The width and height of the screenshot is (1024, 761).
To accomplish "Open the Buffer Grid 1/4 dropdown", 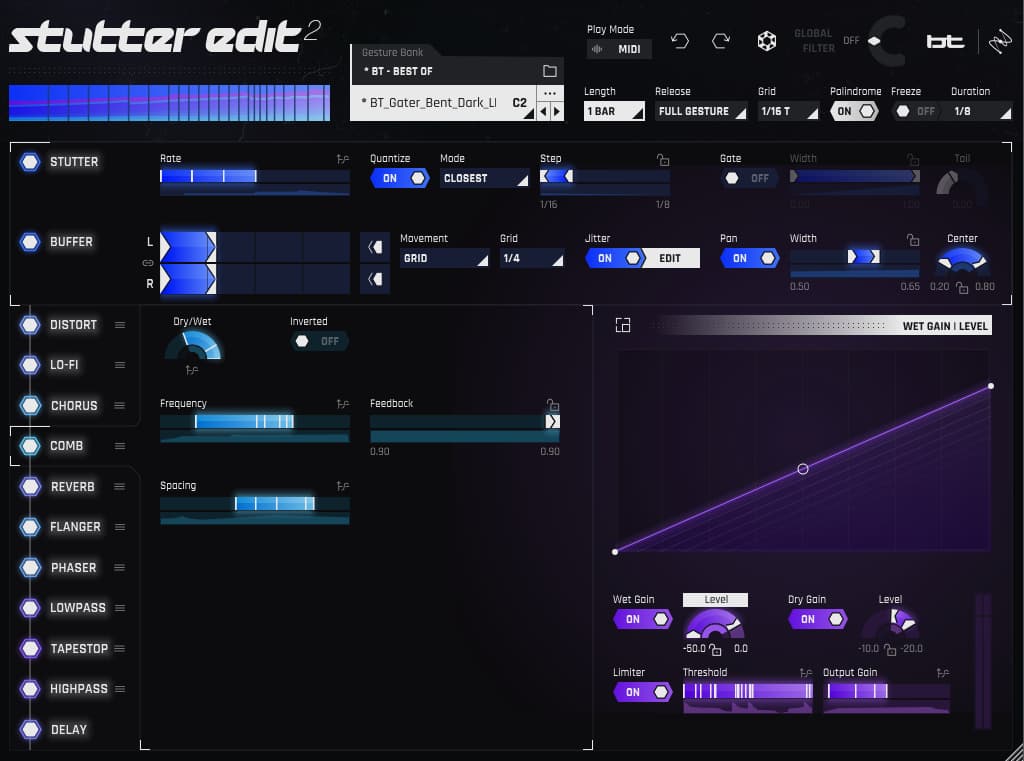I will click(x=532, y=258).
